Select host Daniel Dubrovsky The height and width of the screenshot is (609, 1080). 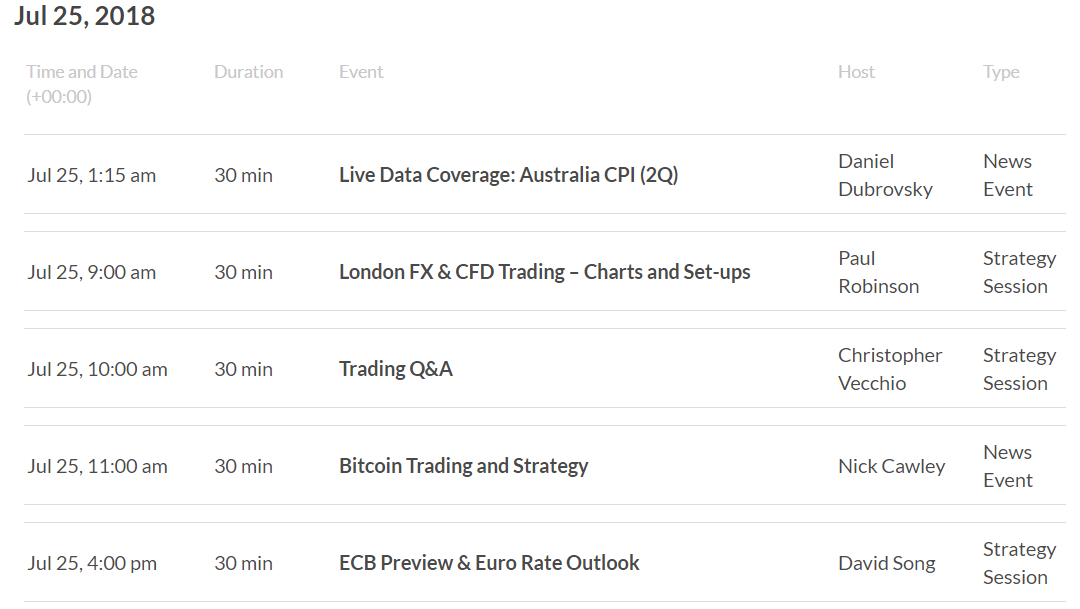pyautogui.click(x=885, y=175)
